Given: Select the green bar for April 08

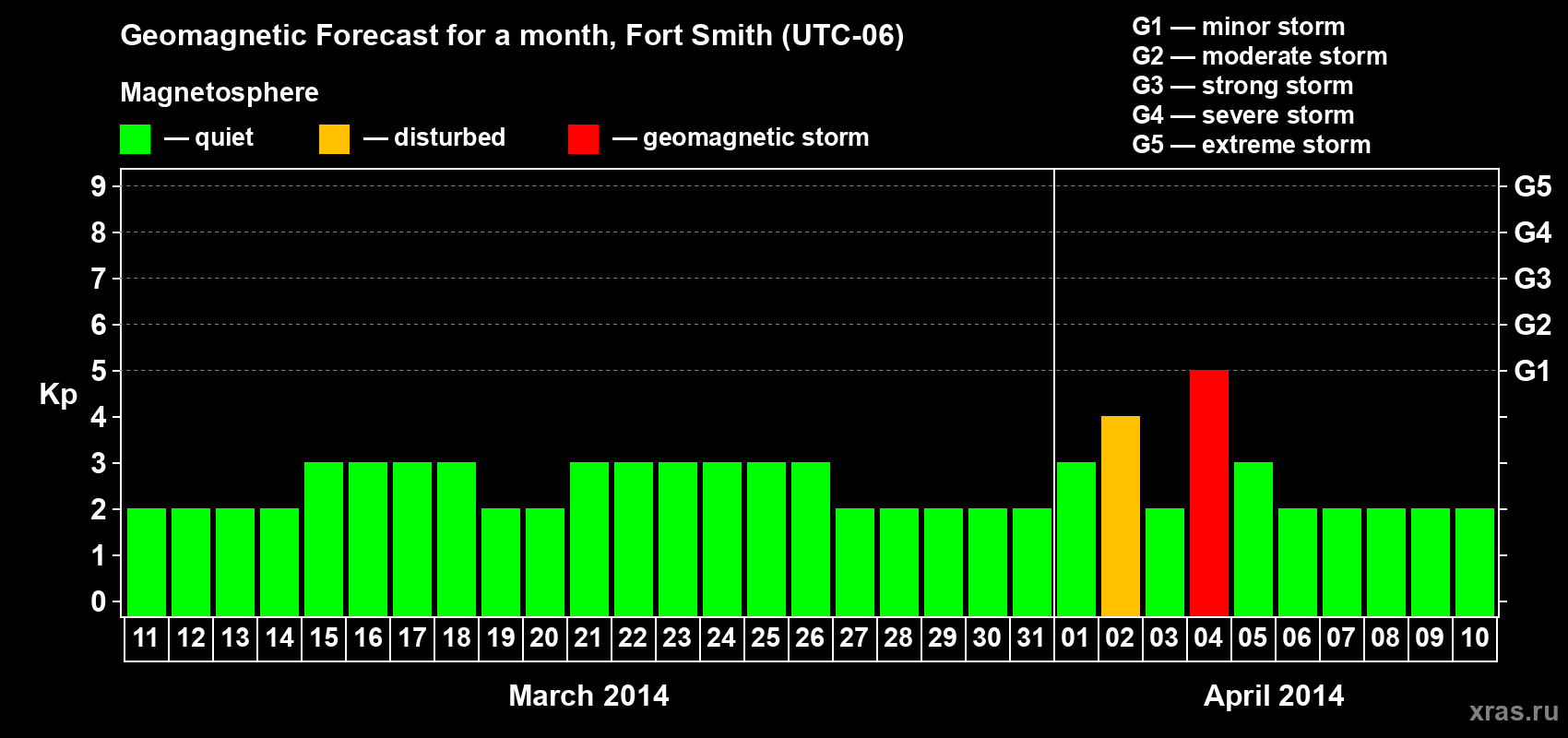Looking at the screenshot, I should pos(1386,562).
